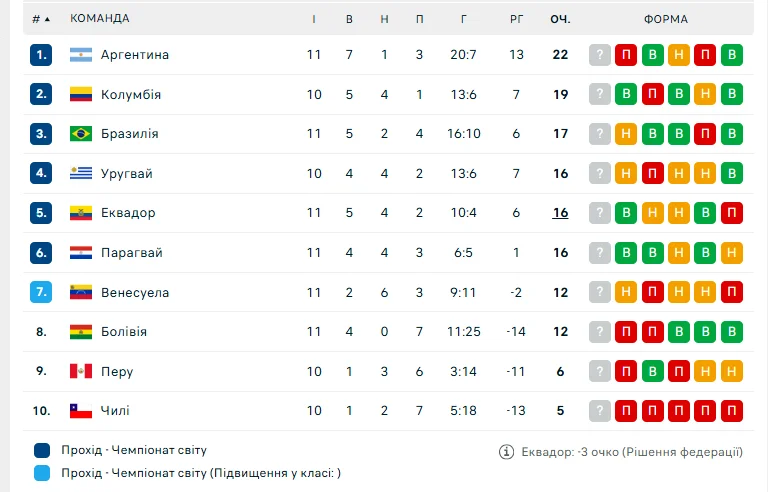Click Paraguay's last orange Н form badge

[731, 253]
